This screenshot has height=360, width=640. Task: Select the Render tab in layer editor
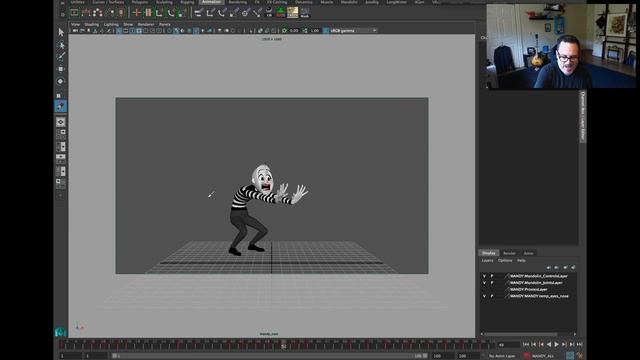(x=509, y=253)
